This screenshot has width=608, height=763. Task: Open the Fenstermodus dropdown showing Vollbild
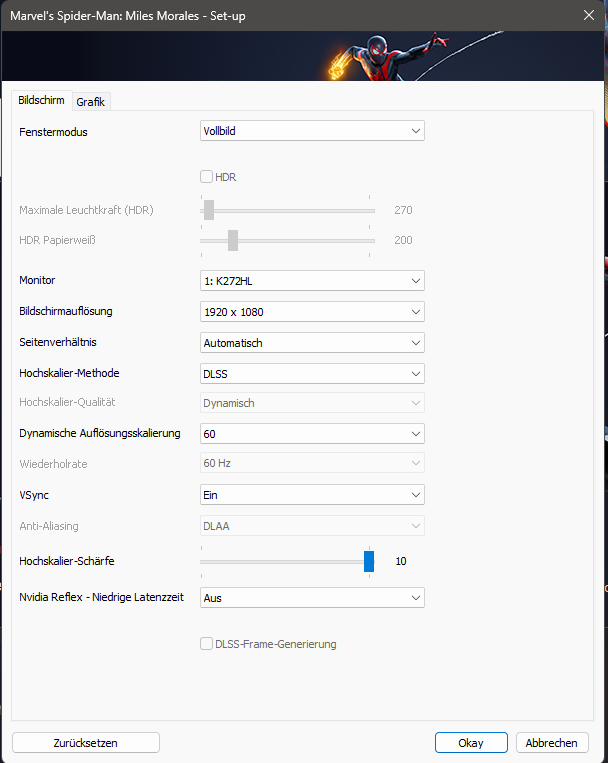pos(312,131)
